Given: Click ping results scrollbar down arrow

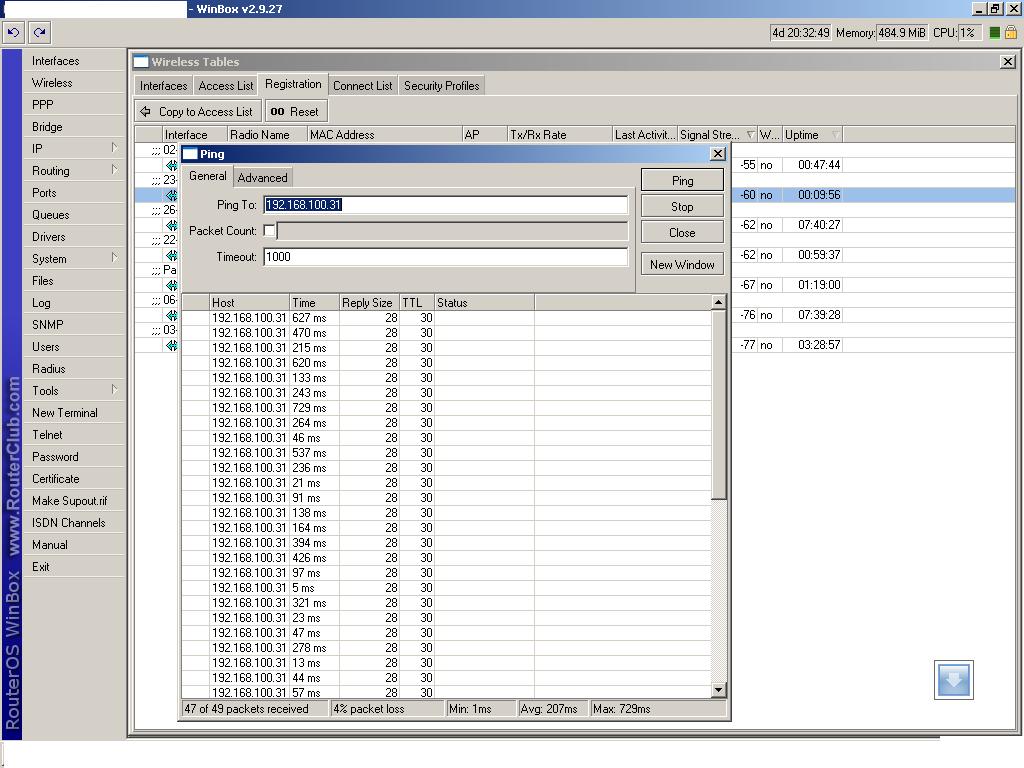Looking at the screenshot, I should (x=718, y=690).
